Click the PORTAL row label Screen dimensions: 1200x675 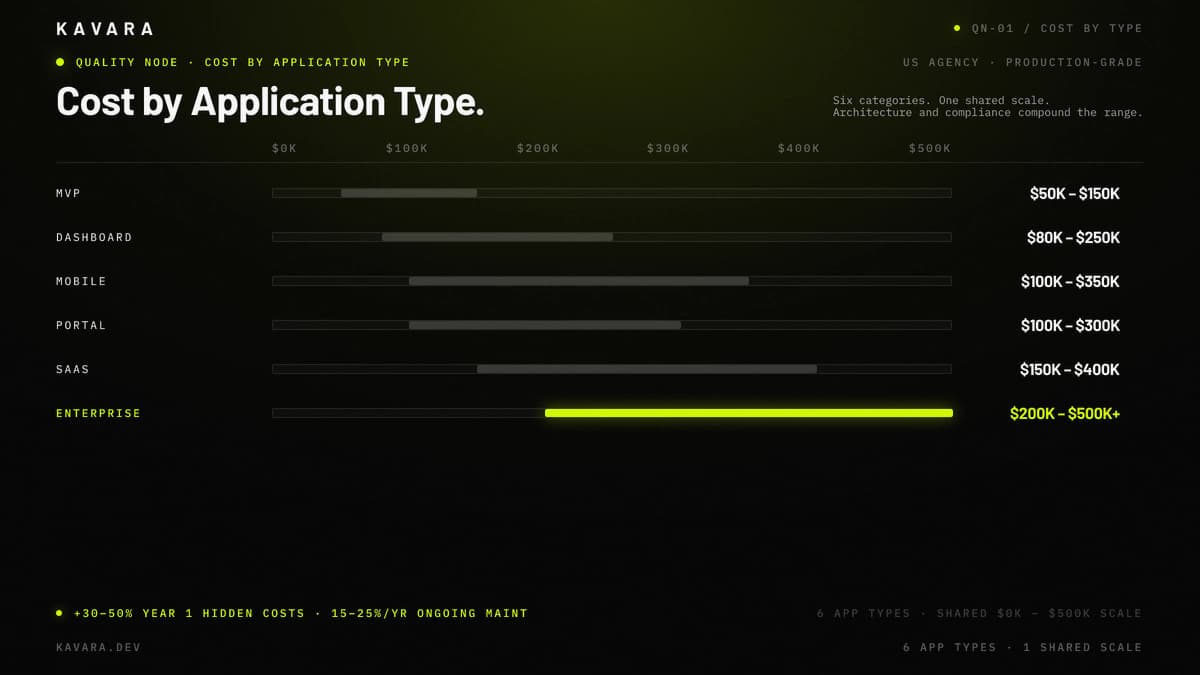click(x=81, y=325)
